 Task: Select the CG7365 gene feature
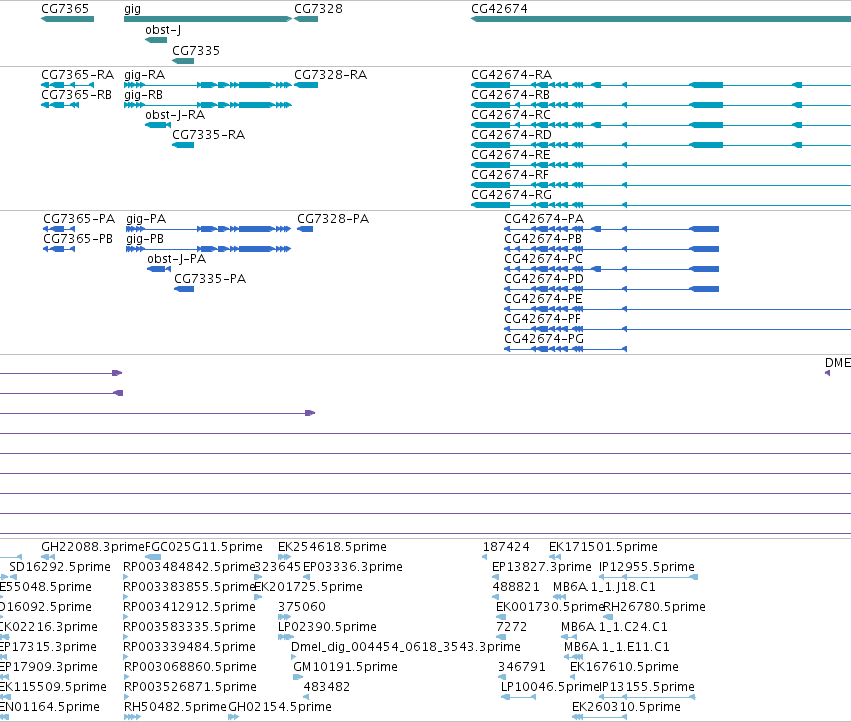[x=67, y=19]
